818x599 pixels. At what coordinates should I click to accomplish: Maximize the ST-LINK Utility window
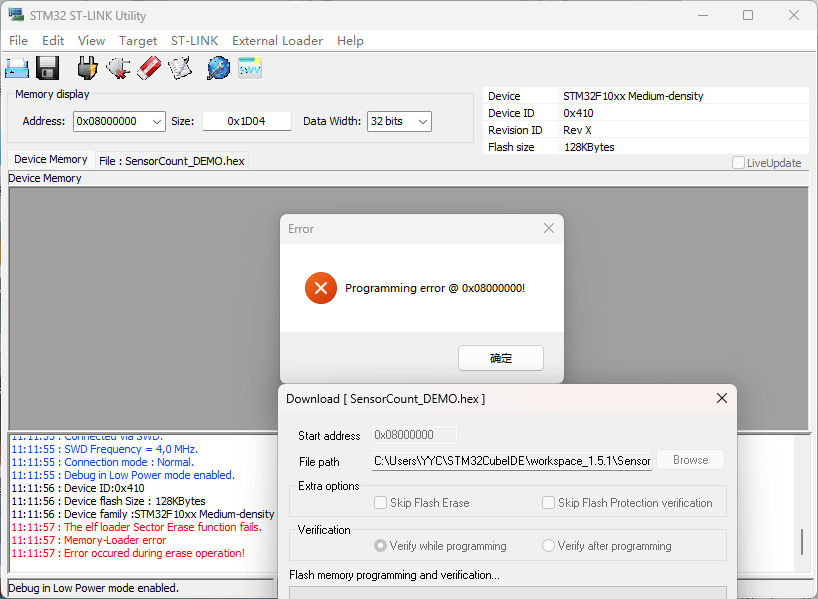point(748,15)
